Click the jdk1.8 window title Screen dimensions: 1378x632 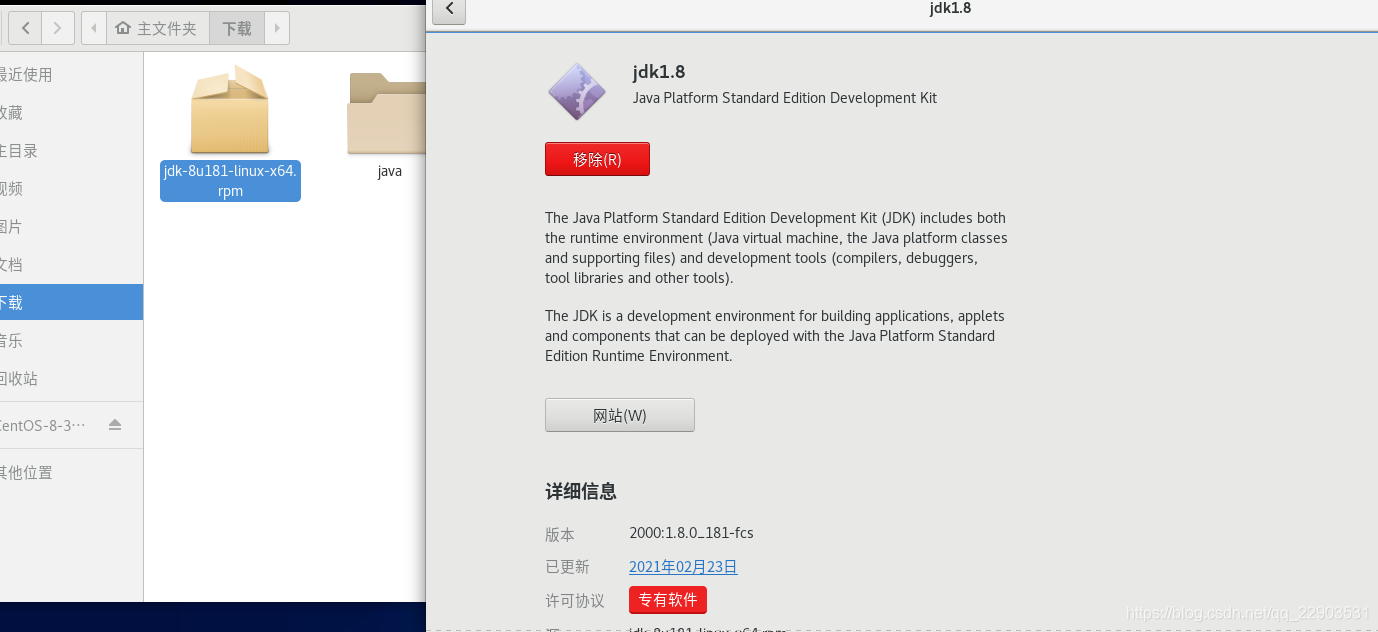point(950,8)
